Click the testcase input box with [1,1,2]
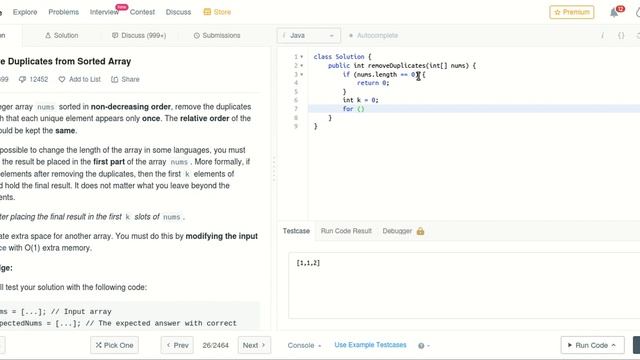 pos(464,285)
